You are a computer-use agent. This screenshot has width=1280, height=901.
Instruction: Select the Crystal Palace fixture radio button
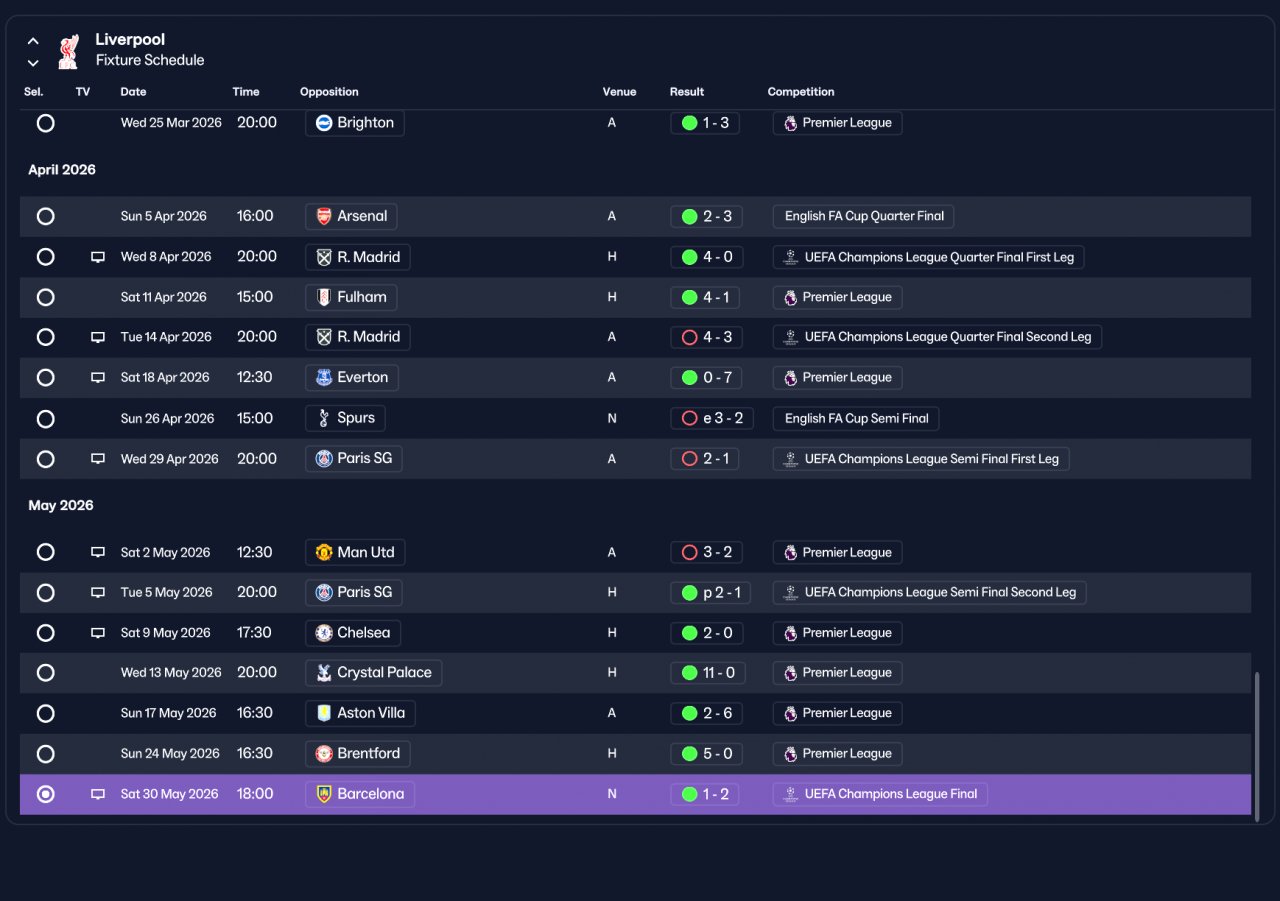[x=45, y=673]
